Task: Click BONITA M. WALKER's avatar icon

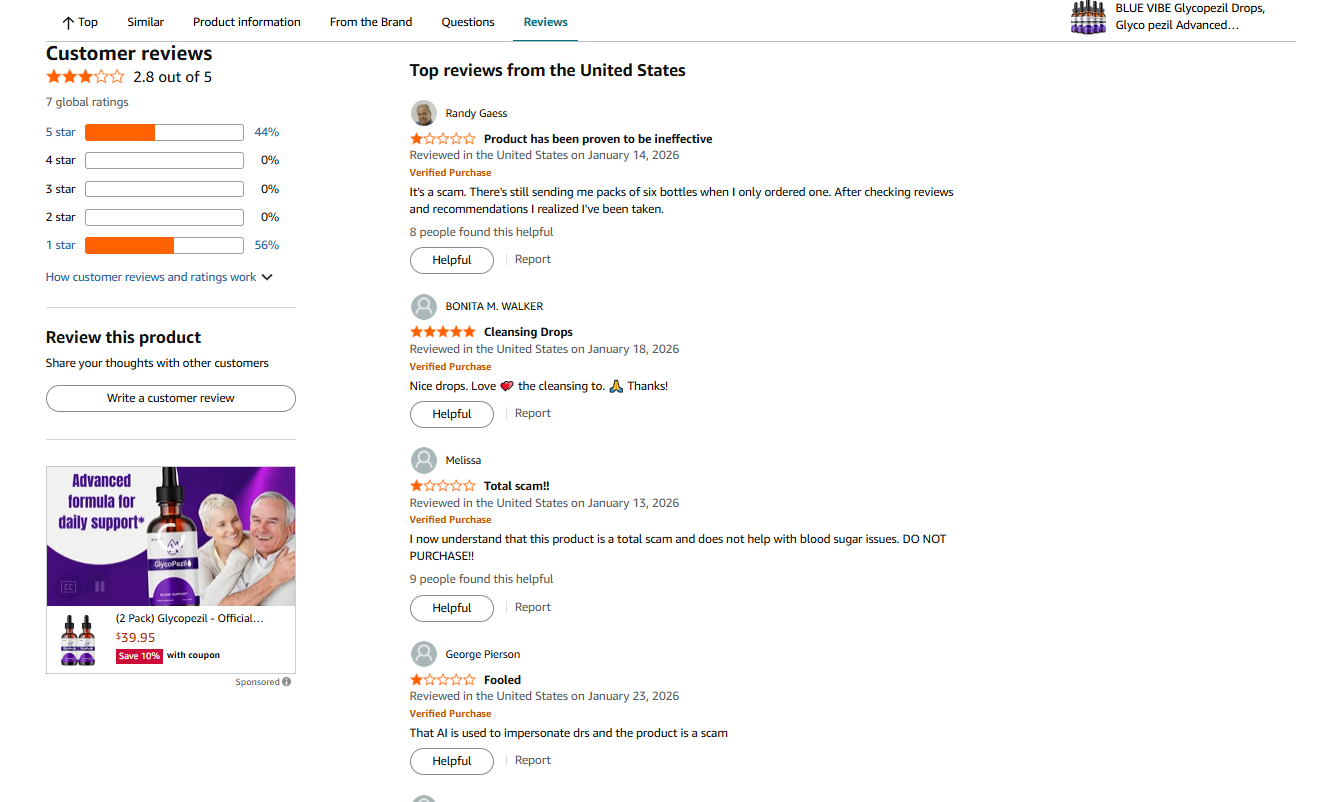Action: tap(424, 306)
